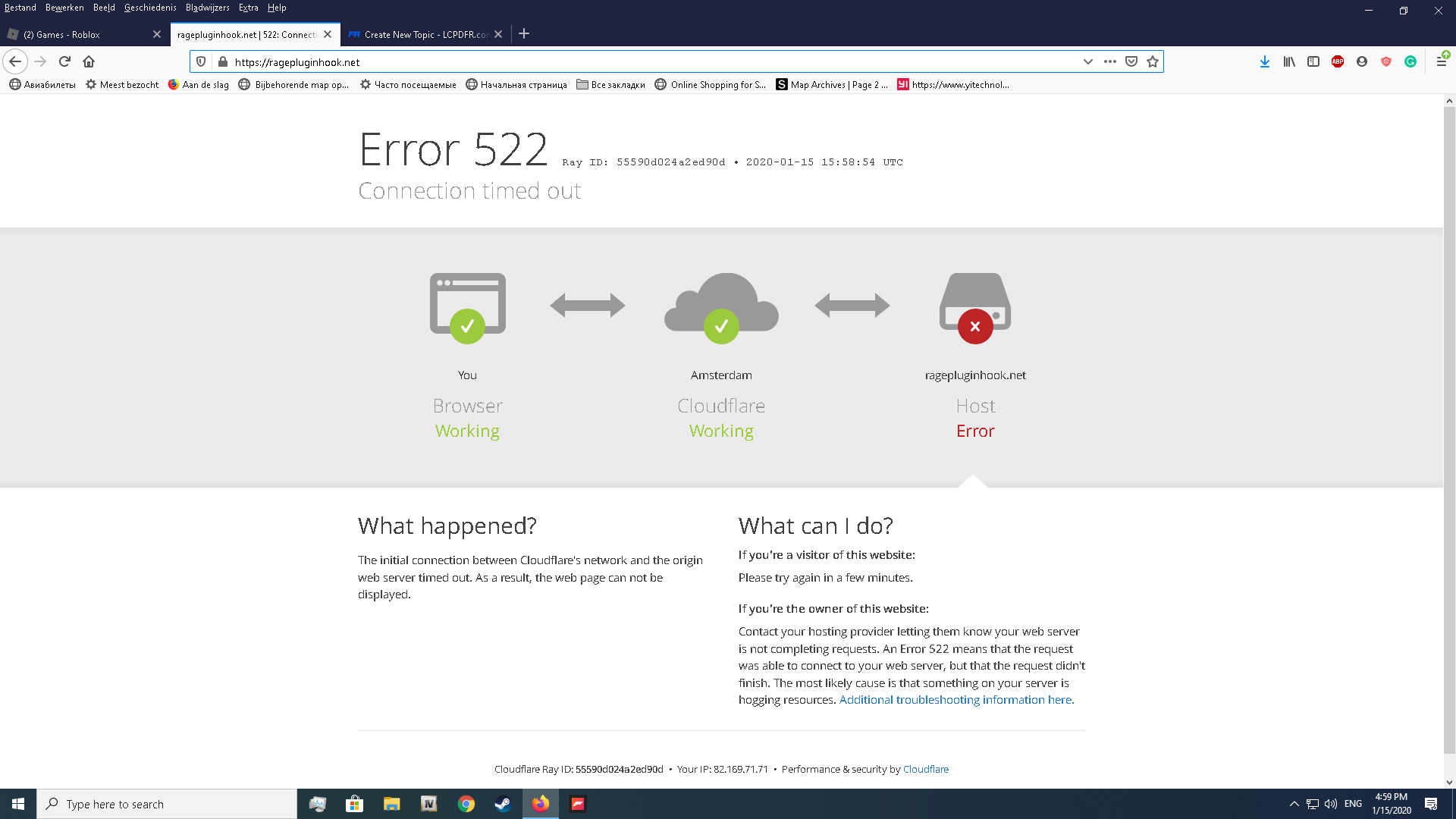The height and width of the screenshot is (819, 1456).
Task: Open Steam from the taskbar
Action: pos(503,804)
